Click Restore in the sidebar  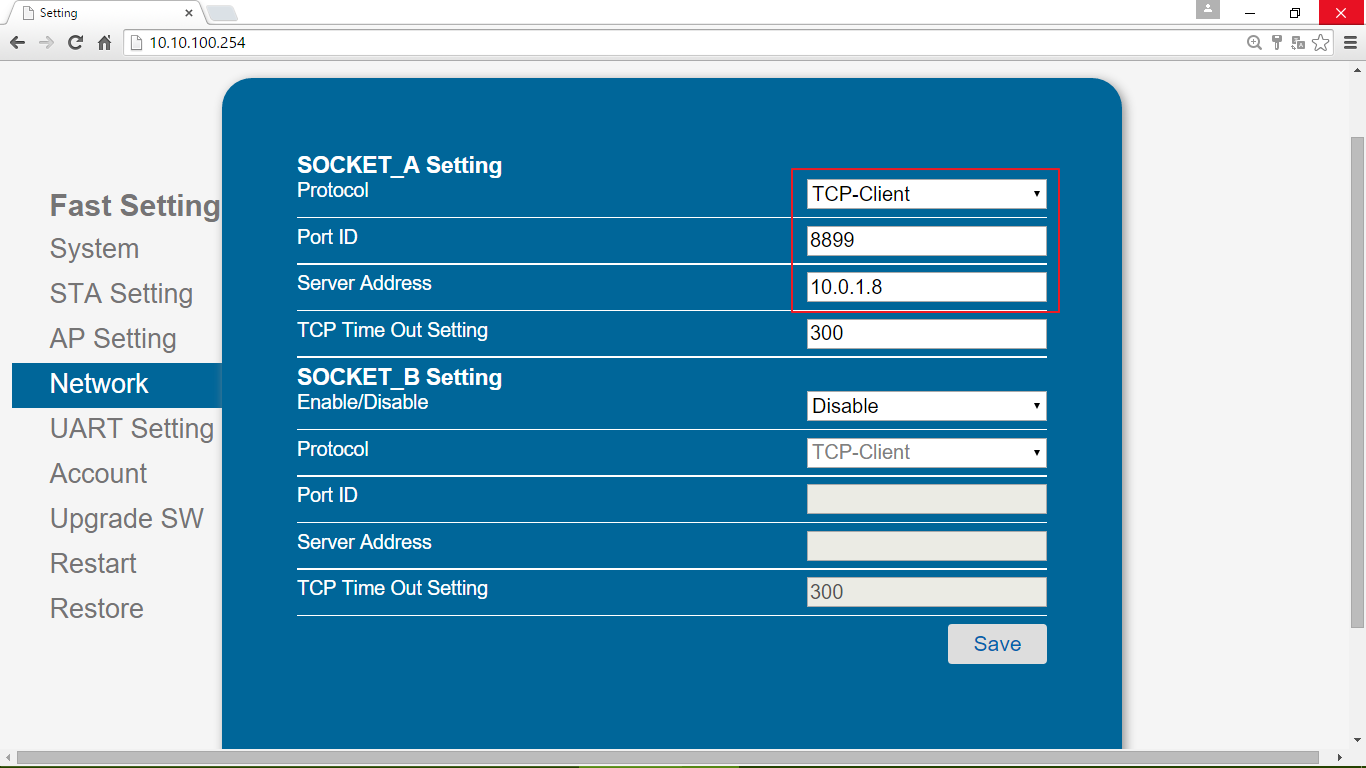[x=97, y=609]
